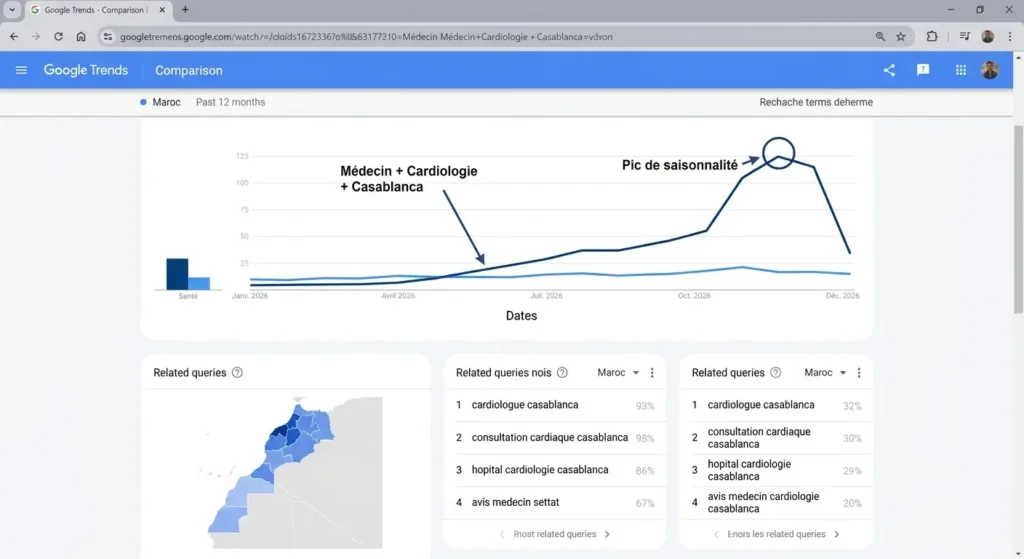The height and width of the screenshot is (559, 1024).
Task: Open 'avis medecin cardiologie casablanca' query
Action: click(x=776, y=503)
